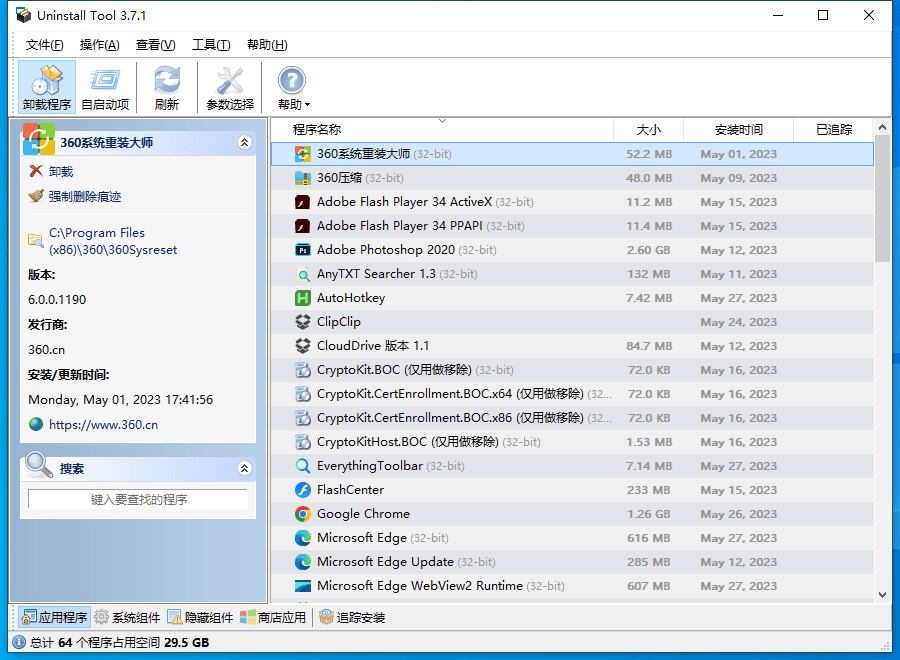Select CryptoKit.CertEnrollment.BOC.x86 icon
The height and width of the screenshot is (660, 900).
(x=302, y=418)
